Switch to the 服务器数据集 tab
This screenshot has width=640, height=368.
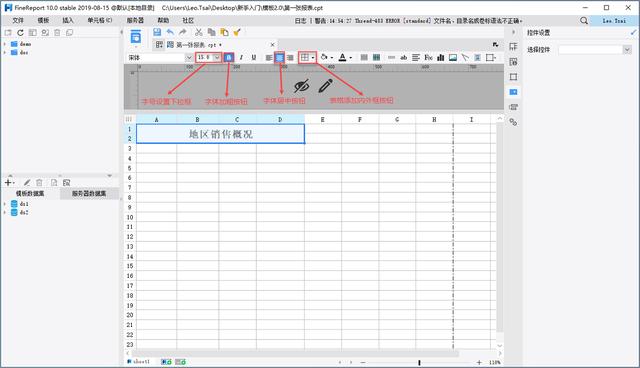tap(89, 193)
